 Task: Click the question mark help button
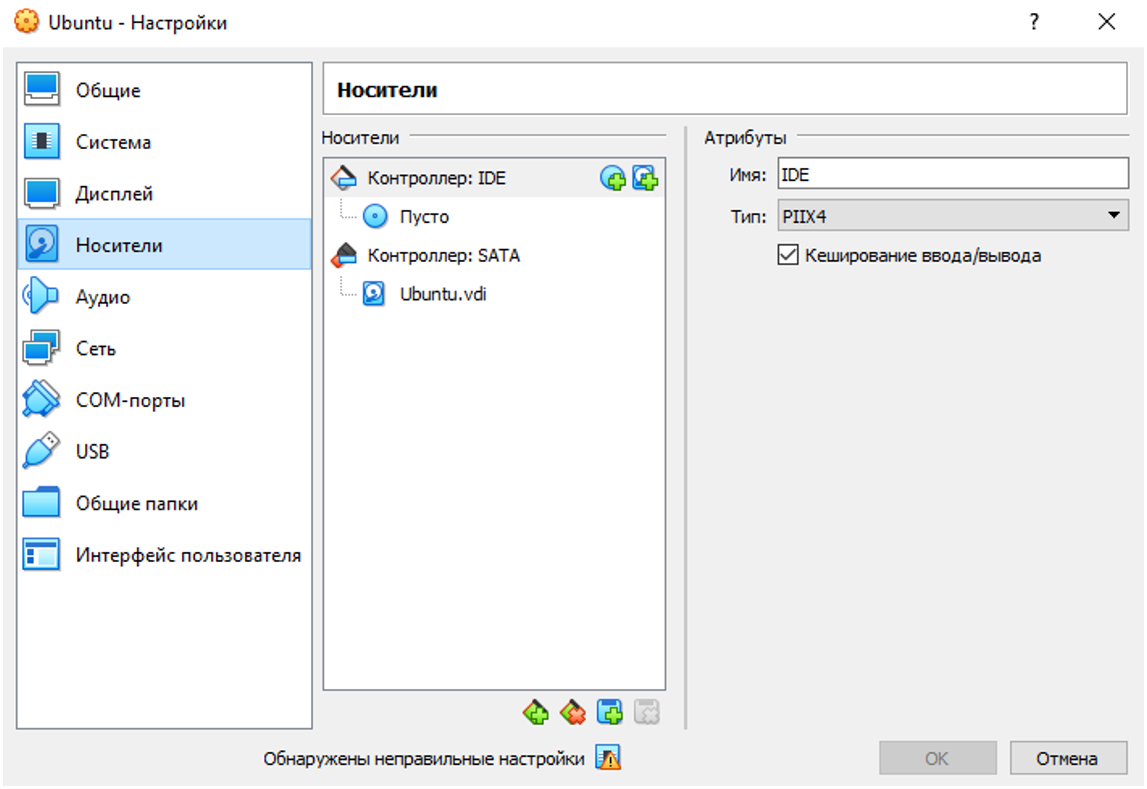[1034, 22]
